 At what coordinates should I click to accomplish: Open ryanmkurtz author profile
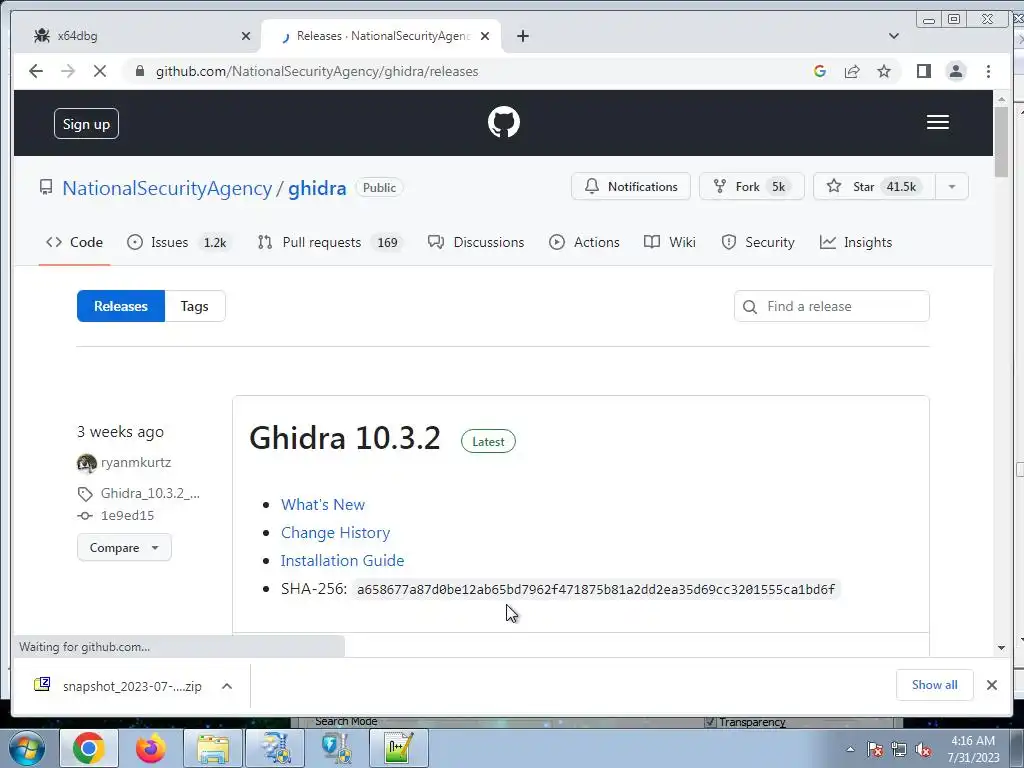(136, 462)
